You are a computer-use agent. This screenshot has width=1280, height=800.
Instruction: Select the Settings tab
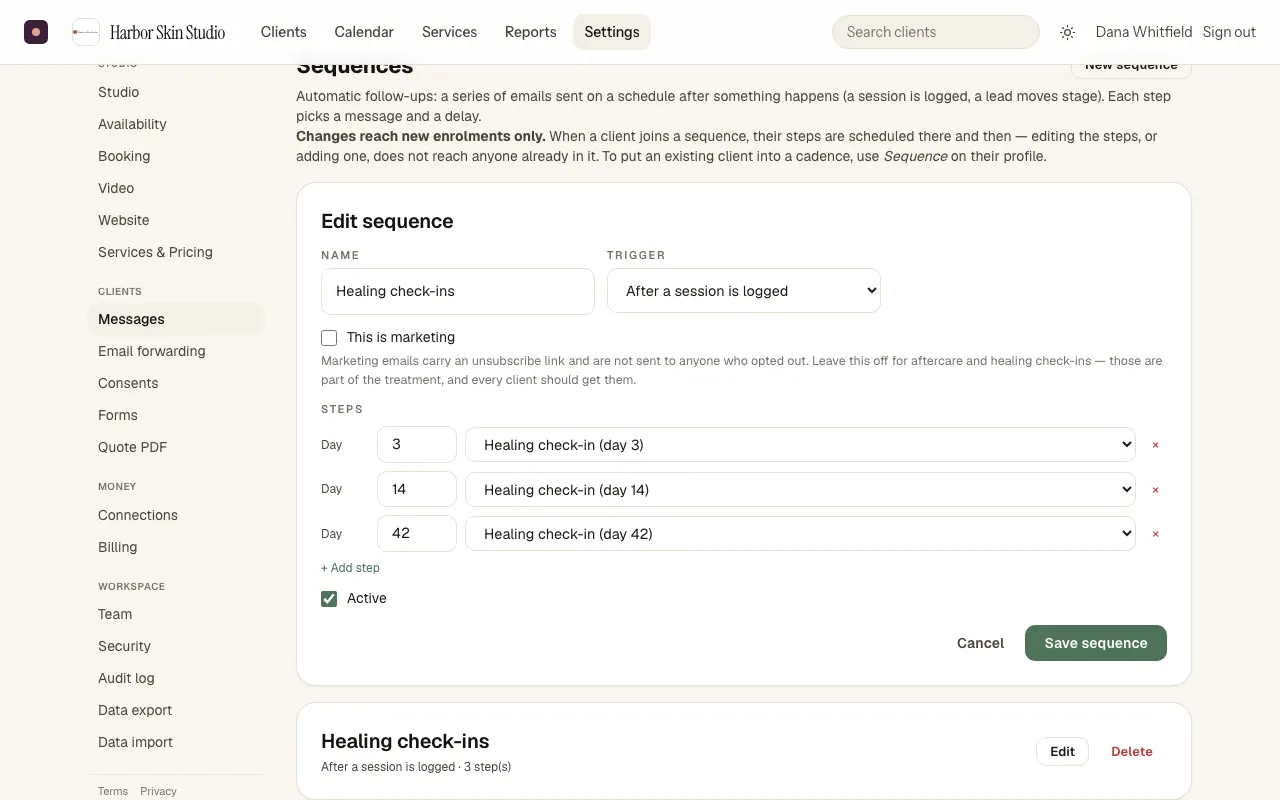click(x=612, y=32)
